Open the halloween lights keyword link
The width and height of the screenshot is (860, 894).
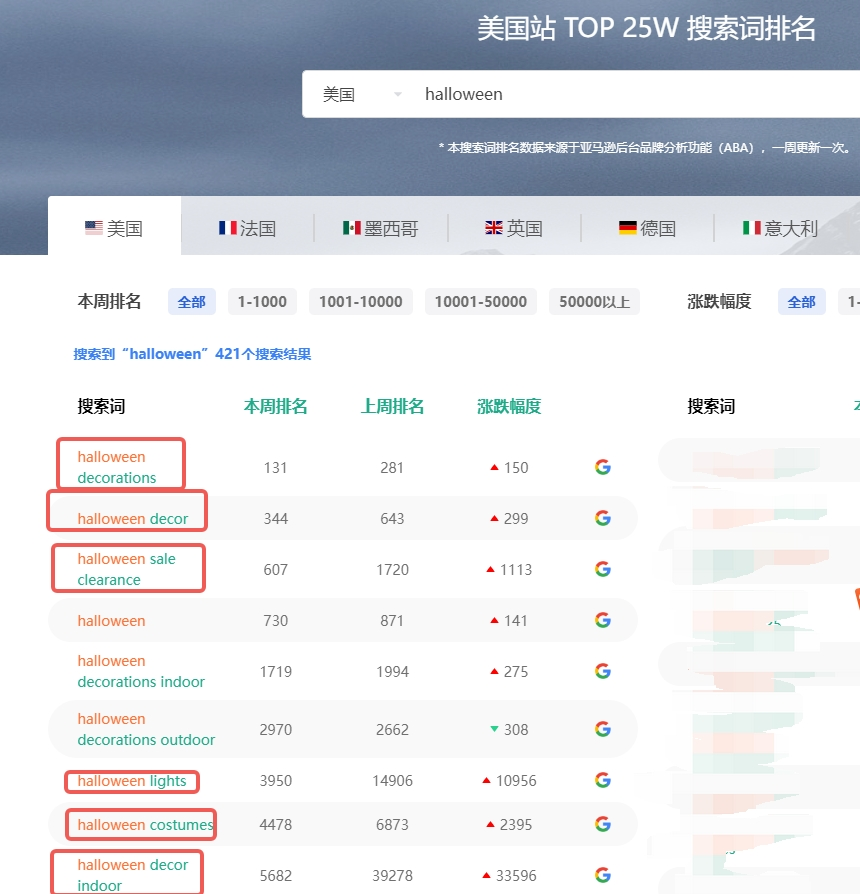point(132,781)
